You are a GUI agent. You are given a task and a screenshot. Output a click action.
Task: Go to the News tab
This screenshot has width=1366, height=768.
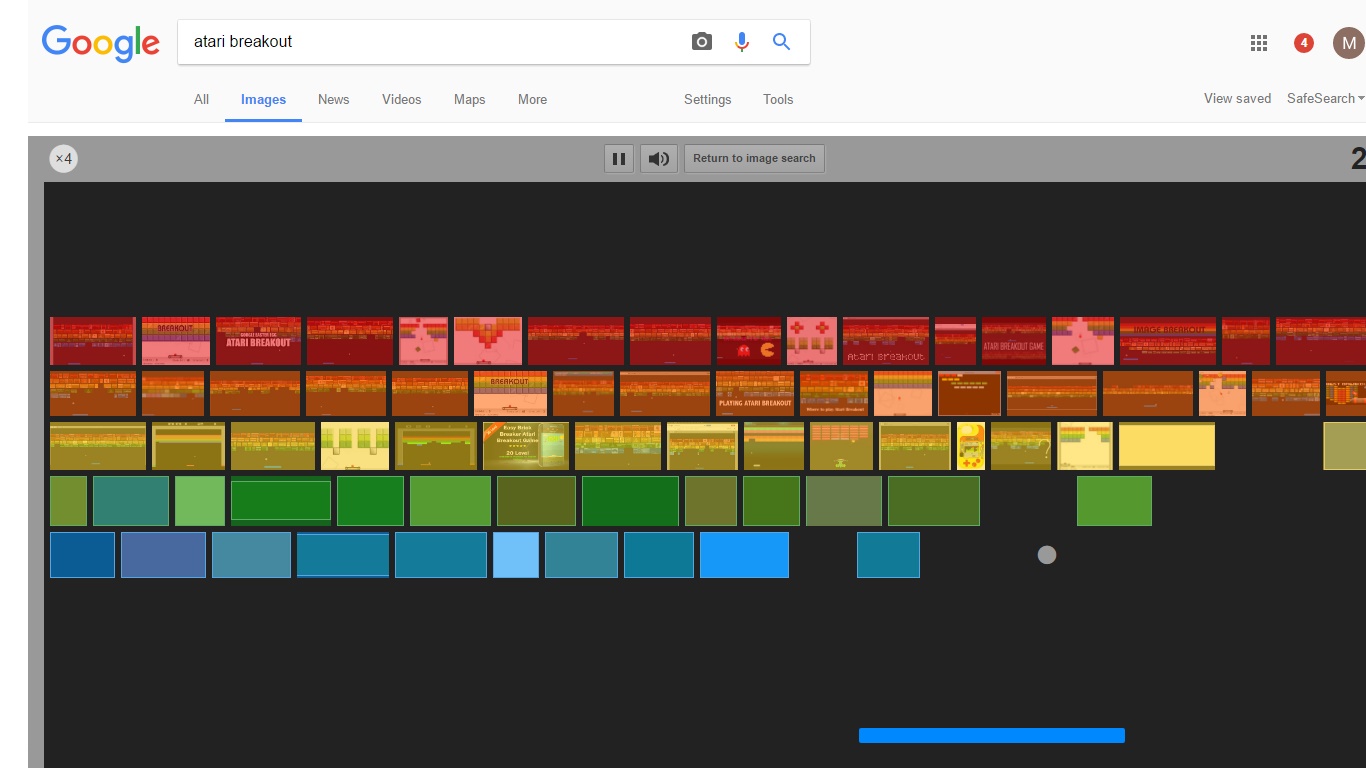(334, 99)
